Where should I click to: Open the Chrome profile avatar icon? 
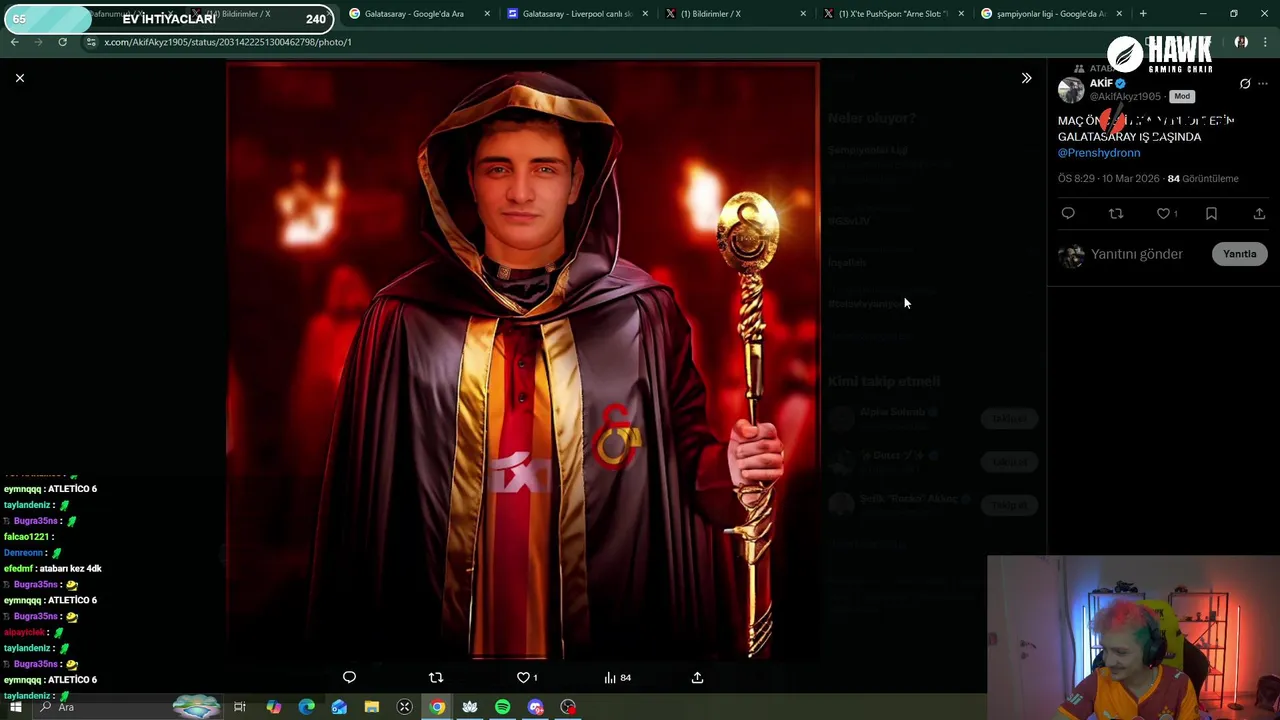(1241, 42)
